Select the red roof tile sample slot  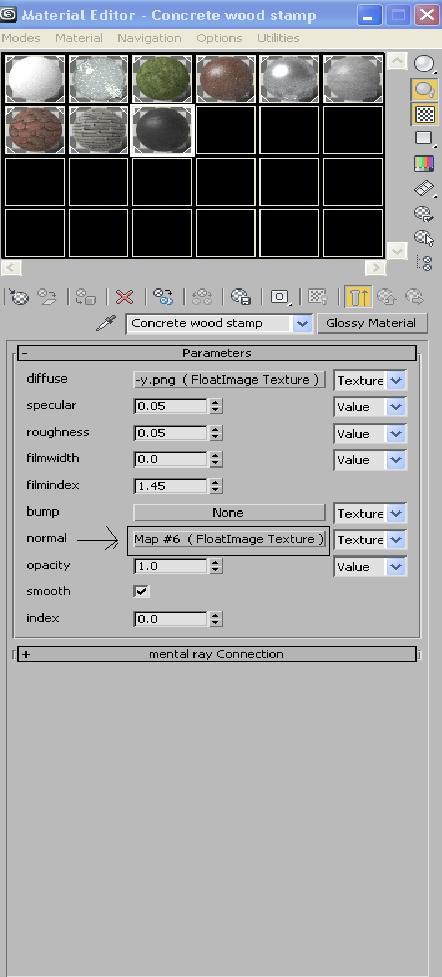35,130
